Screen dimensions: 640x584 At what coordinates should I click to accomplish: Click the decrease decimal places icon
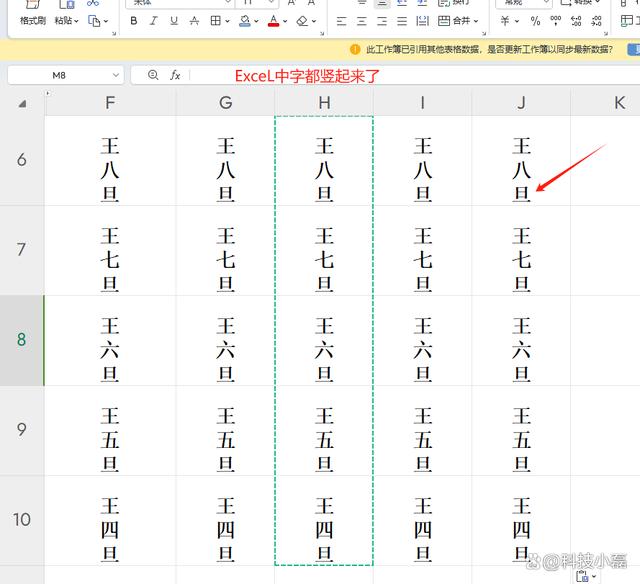[x=596, y=21]
